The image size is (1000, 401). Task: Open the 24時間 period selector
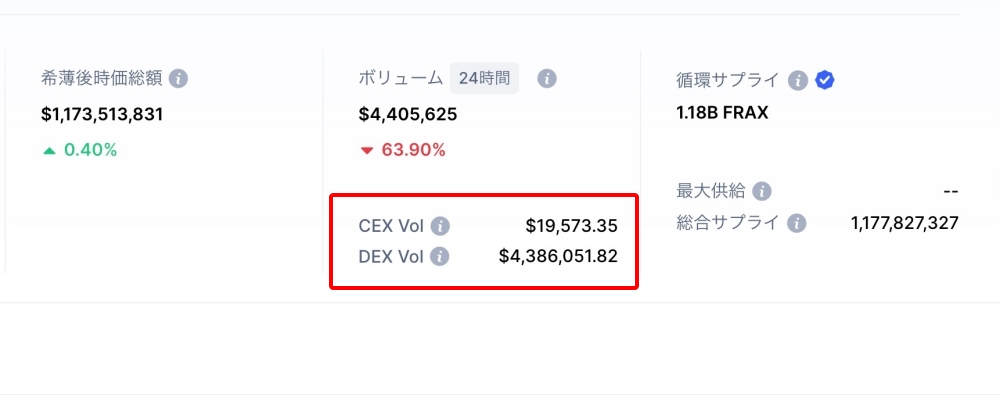click(485, 78)
